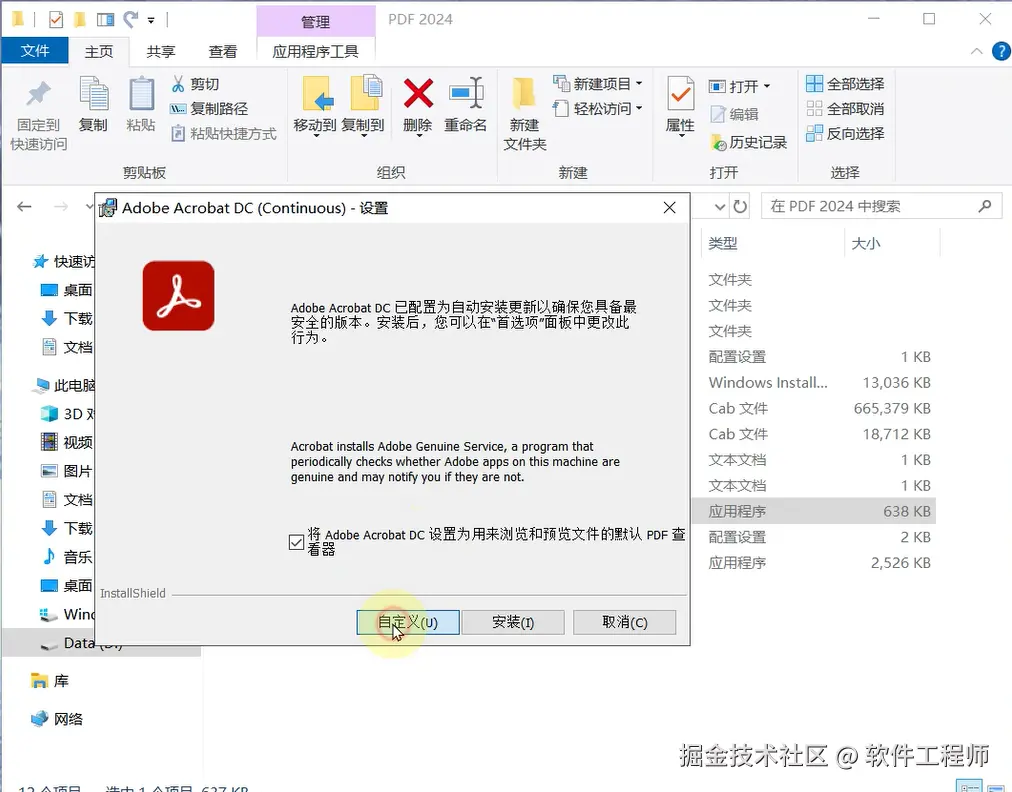Toggle default PDF viewer checkbox in installer
The height and width of the screenshot is (792, 1012).
tap(296, 542)
